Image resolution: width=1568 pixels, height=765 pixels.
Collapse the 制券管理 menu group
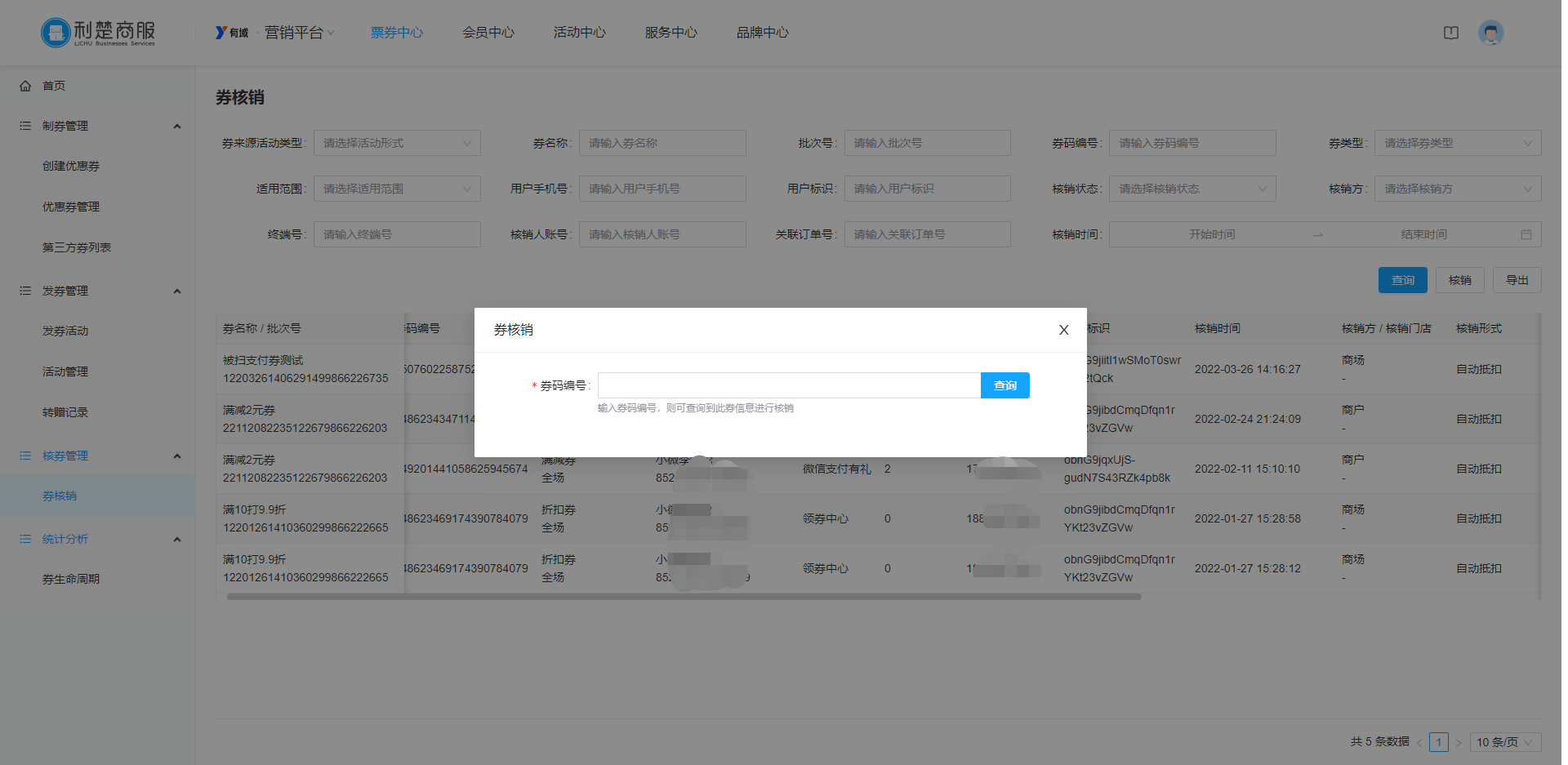177,126
